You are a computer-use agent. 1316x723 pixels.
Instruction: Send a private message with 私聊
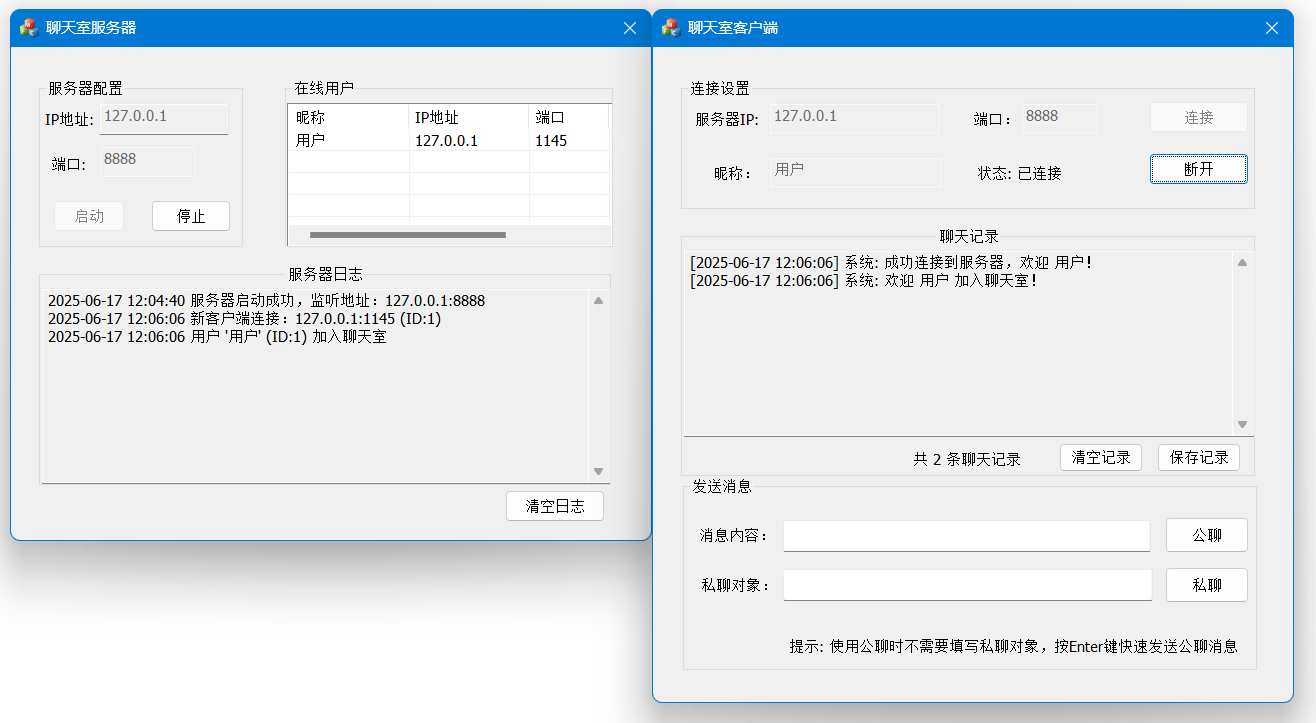coord(1206,585)
